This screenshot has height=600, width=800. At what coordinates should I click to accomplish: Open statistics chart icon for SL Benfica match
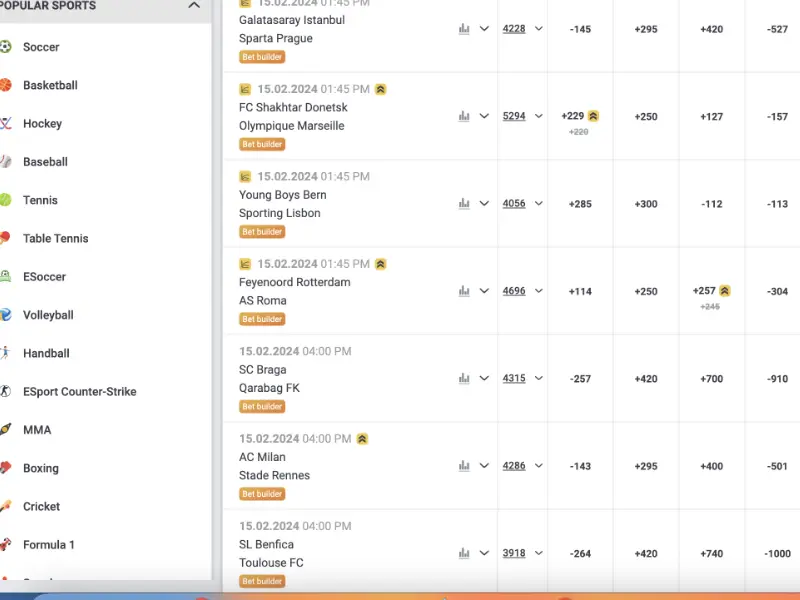click(x=464, y=553)
